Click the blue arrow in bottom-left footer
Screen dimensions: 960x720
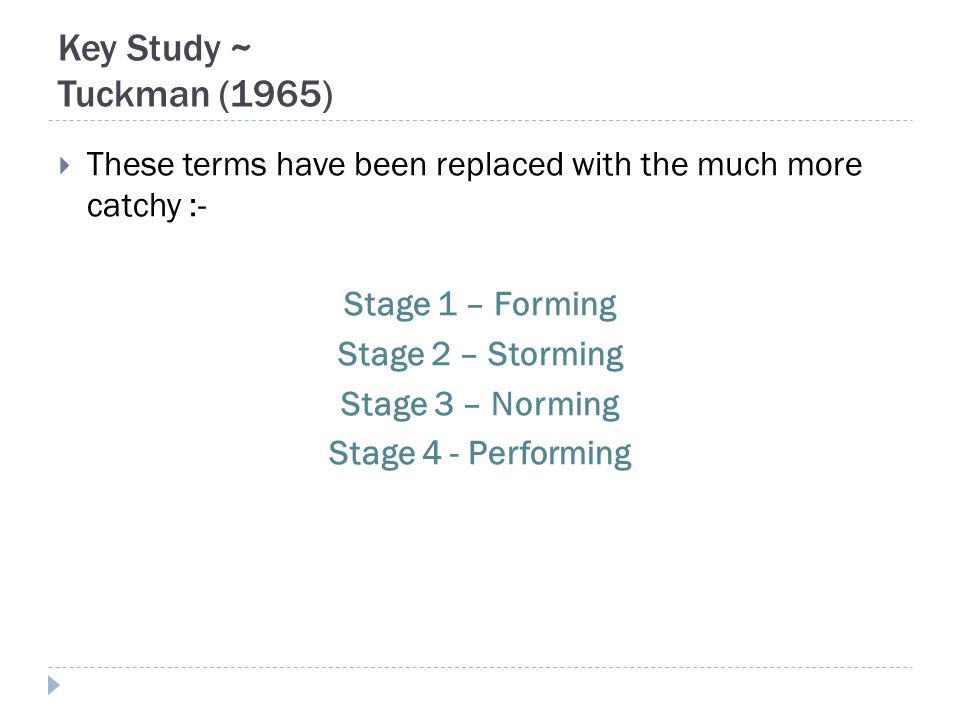click(x=54, y=685)
